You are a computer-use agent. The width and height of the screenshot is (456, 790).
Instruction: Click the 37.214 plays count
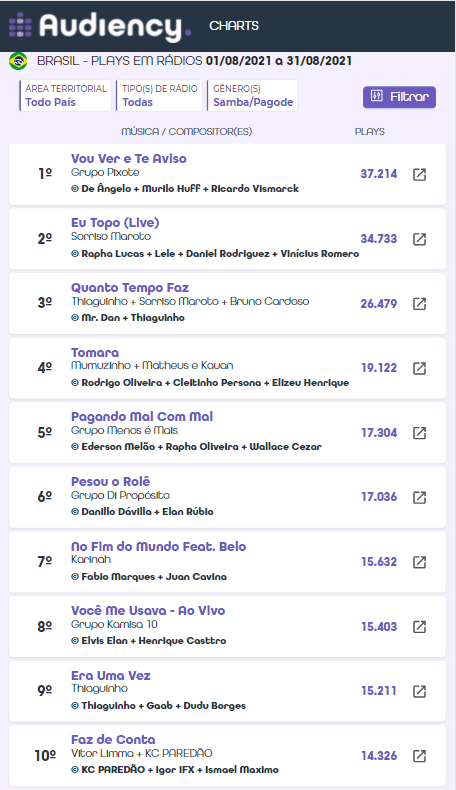coord(378,174)
